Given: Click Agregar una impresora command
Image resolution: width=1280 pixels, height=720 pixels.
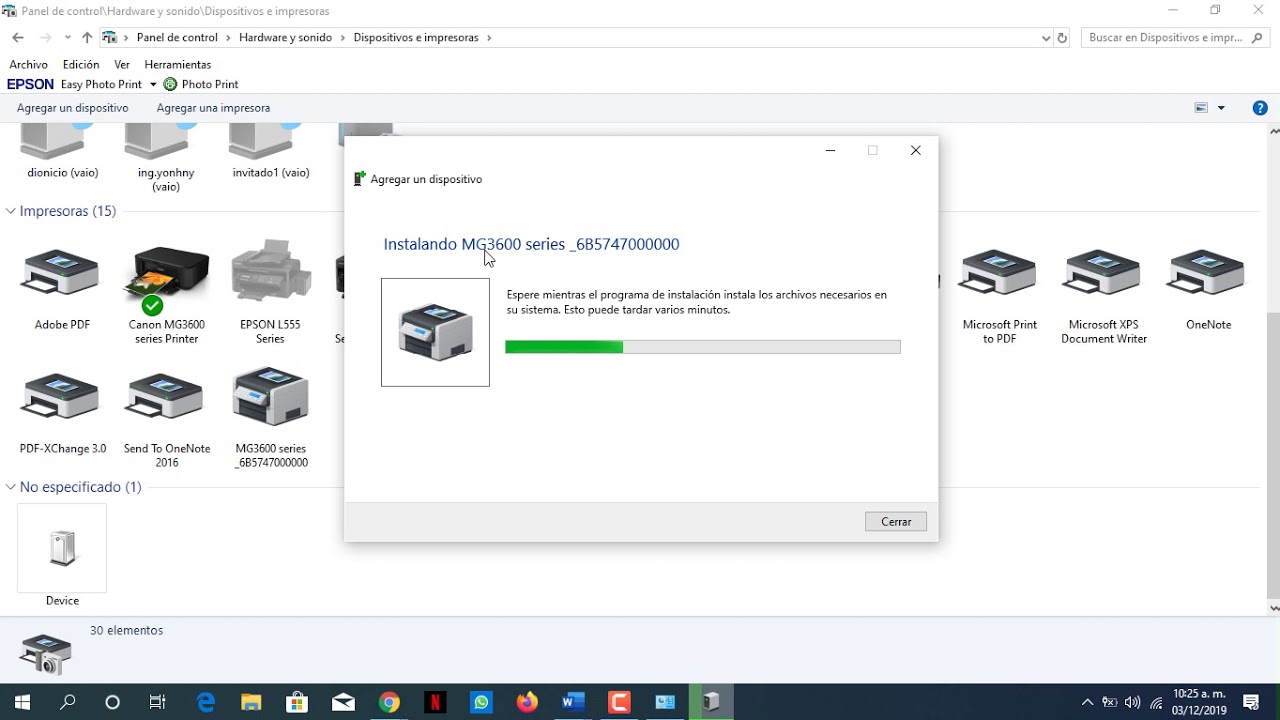Looking at the screenshot, I should [213, 108].
